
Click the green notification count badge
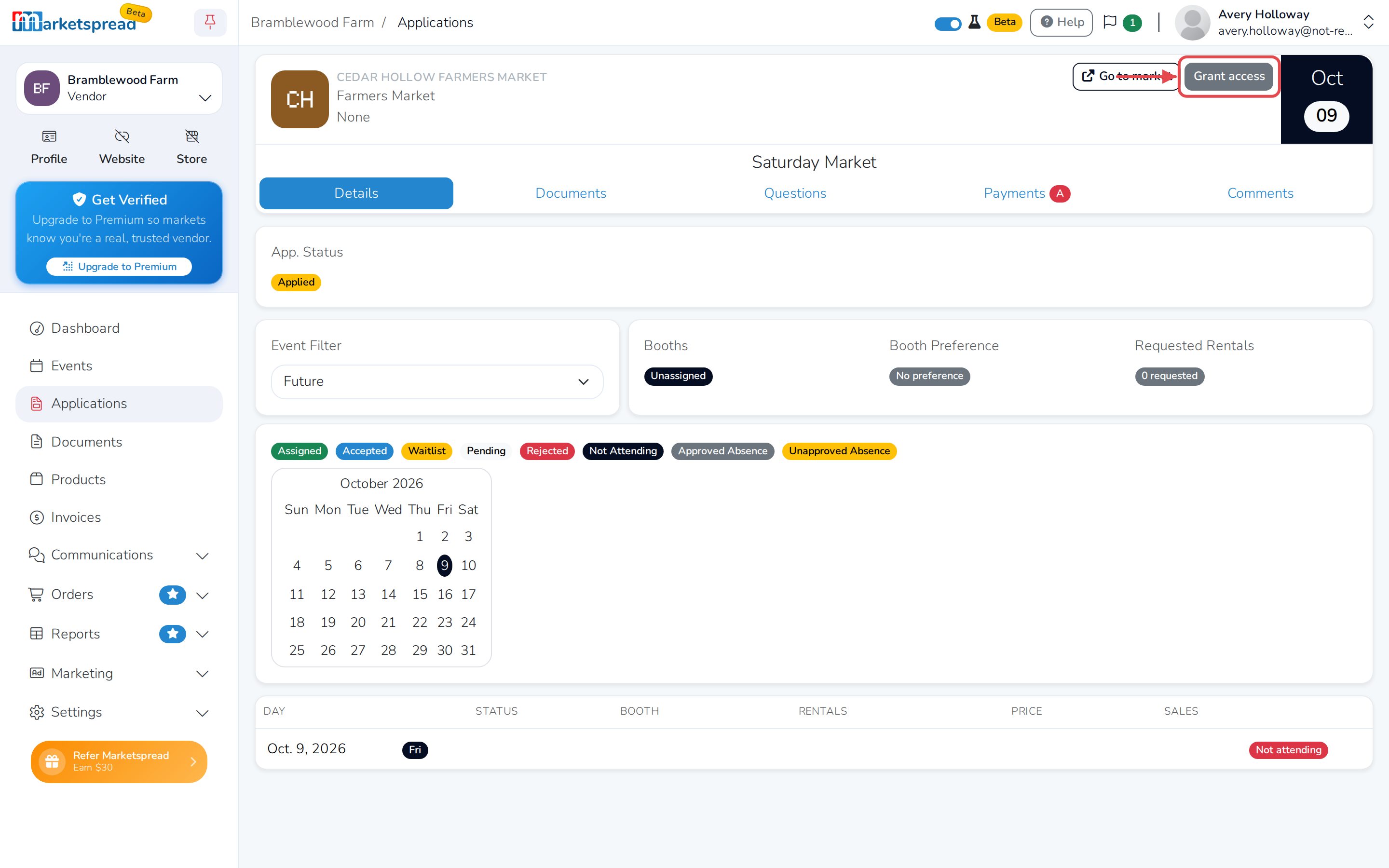pyautogui.click(x=1132, y=23)
